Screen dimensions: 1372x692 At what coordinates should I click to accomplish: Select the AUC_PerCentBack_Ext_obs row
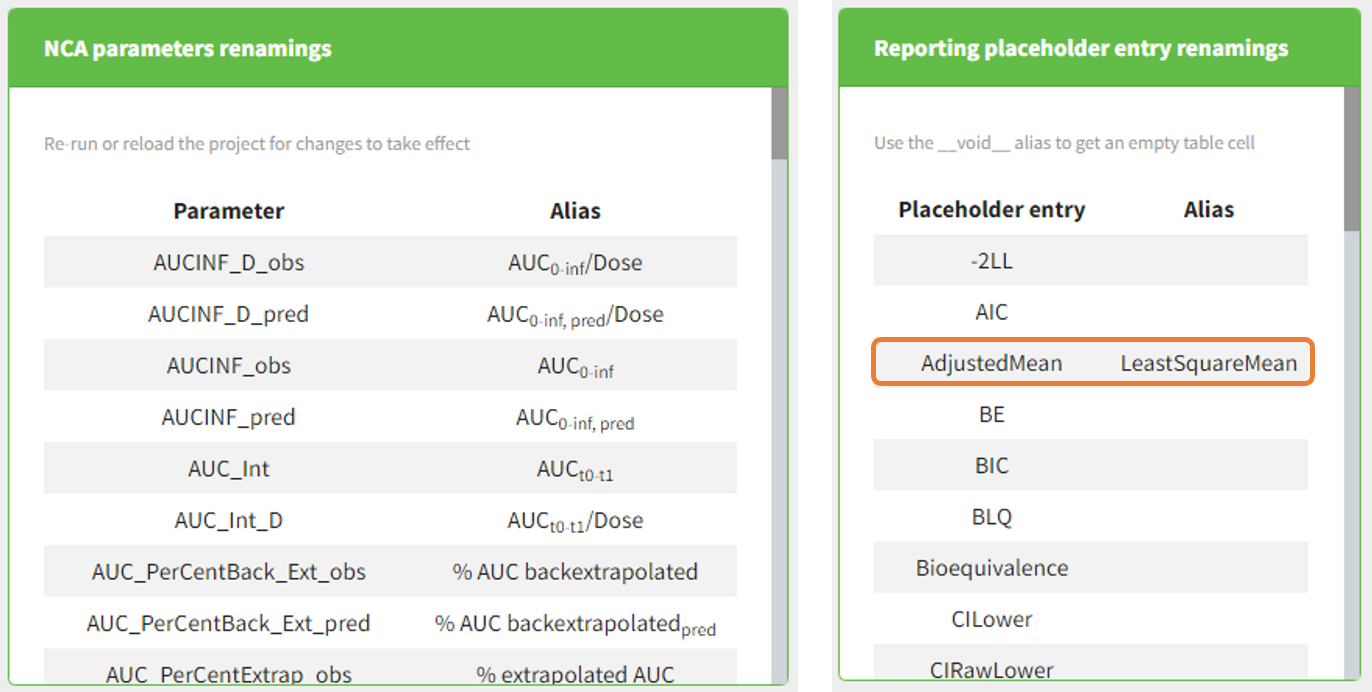pyautogui.click(x=228, y=571)
